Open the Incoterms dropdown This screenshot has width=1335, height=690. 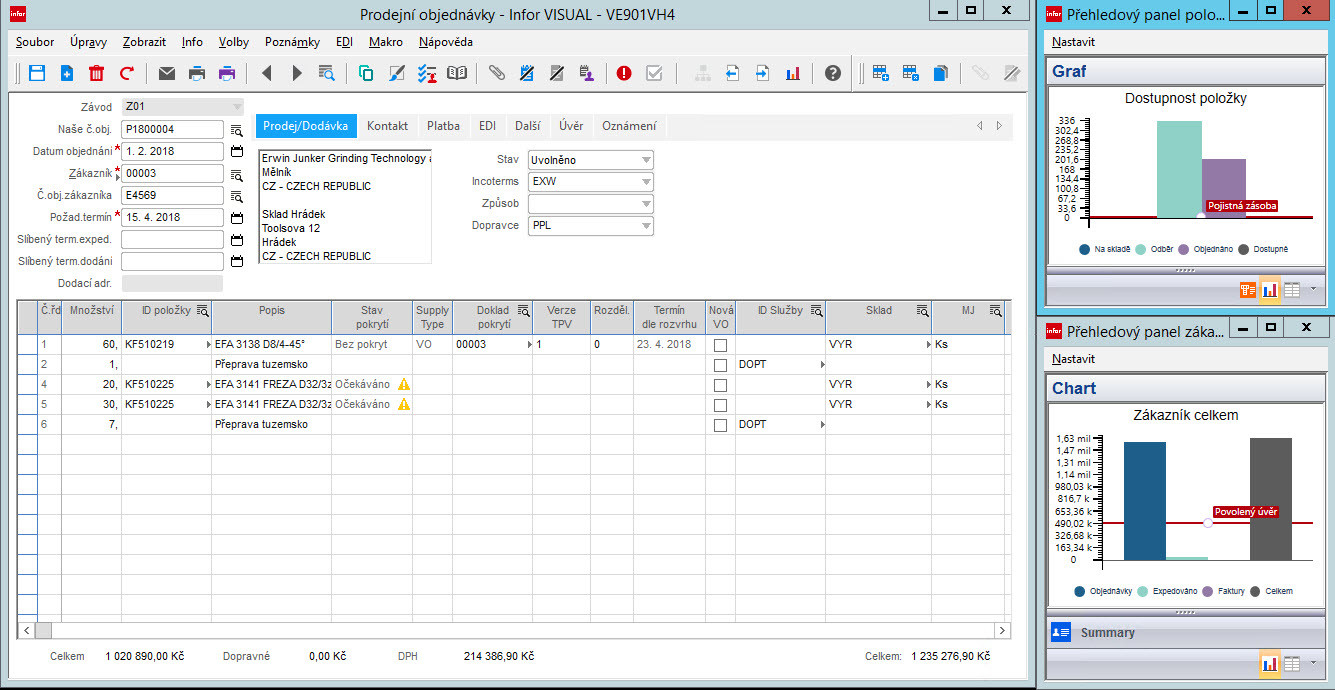(646, 182)
